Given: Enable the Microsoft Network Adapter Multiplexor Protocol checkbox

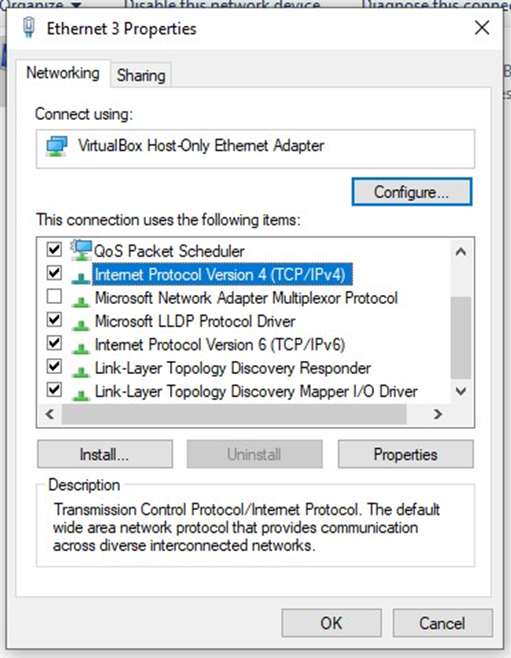Looking at the screenshot, I should click(54, 296).
